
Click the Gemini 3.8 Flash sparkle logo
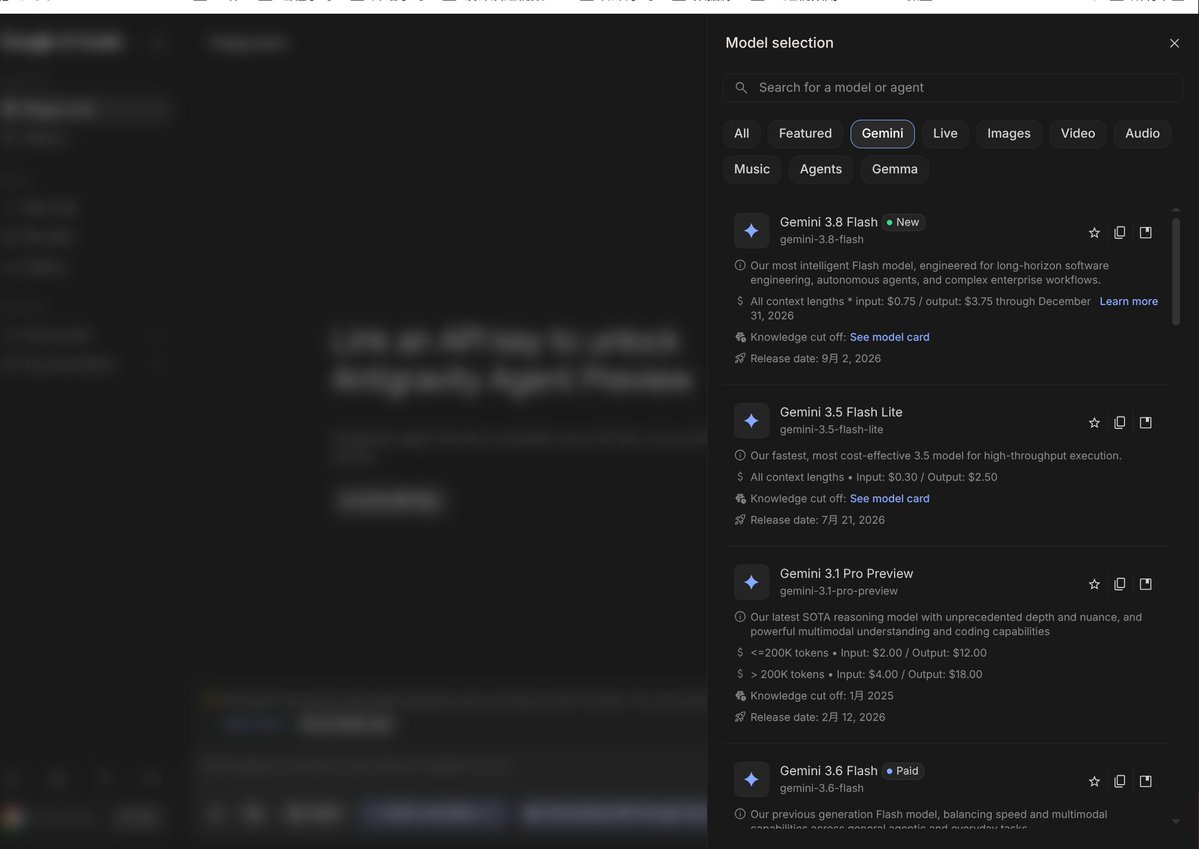(x=751, y=230)
